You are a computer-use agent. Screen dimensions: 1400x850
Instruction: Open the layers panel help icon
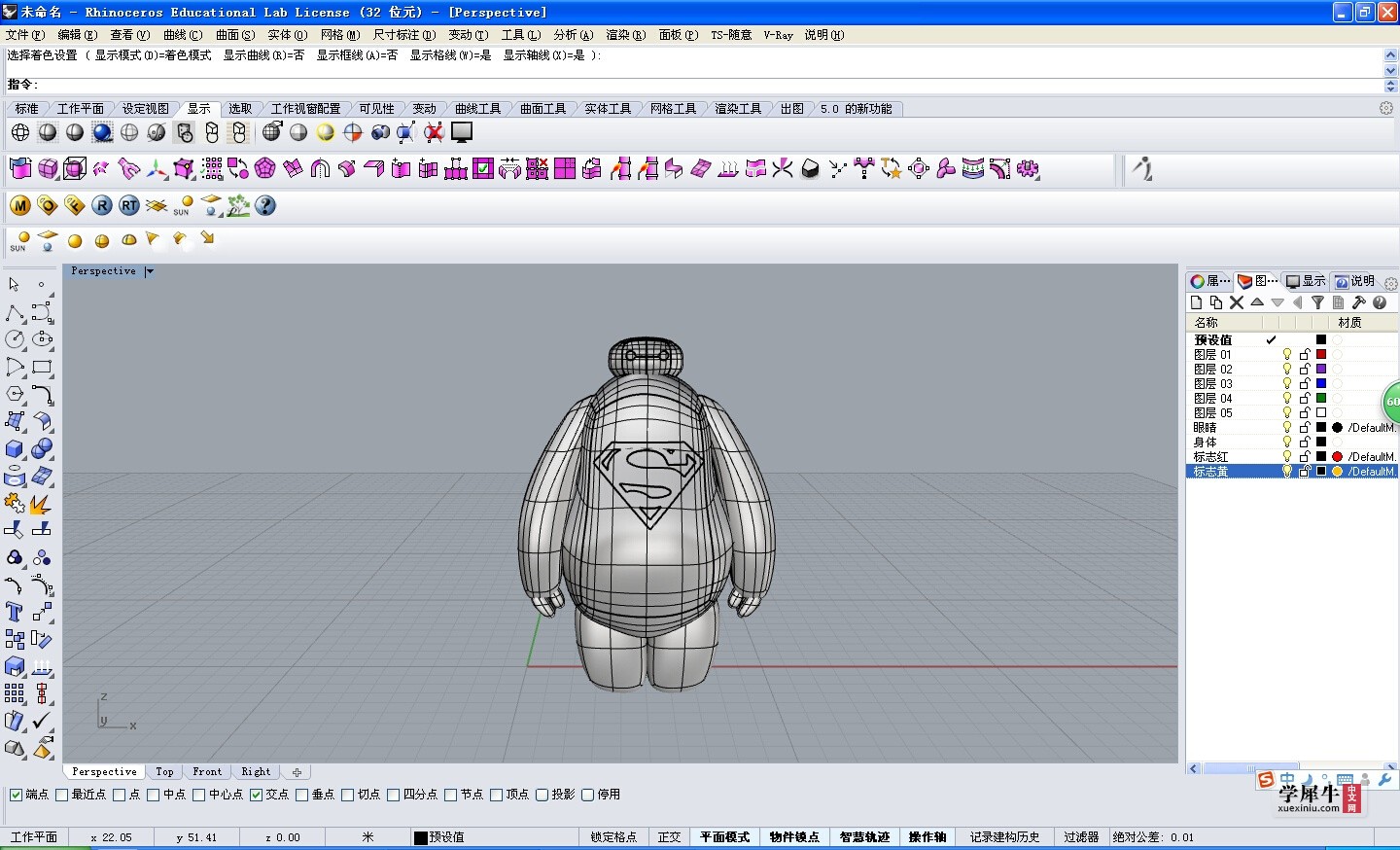(1380, 302)
